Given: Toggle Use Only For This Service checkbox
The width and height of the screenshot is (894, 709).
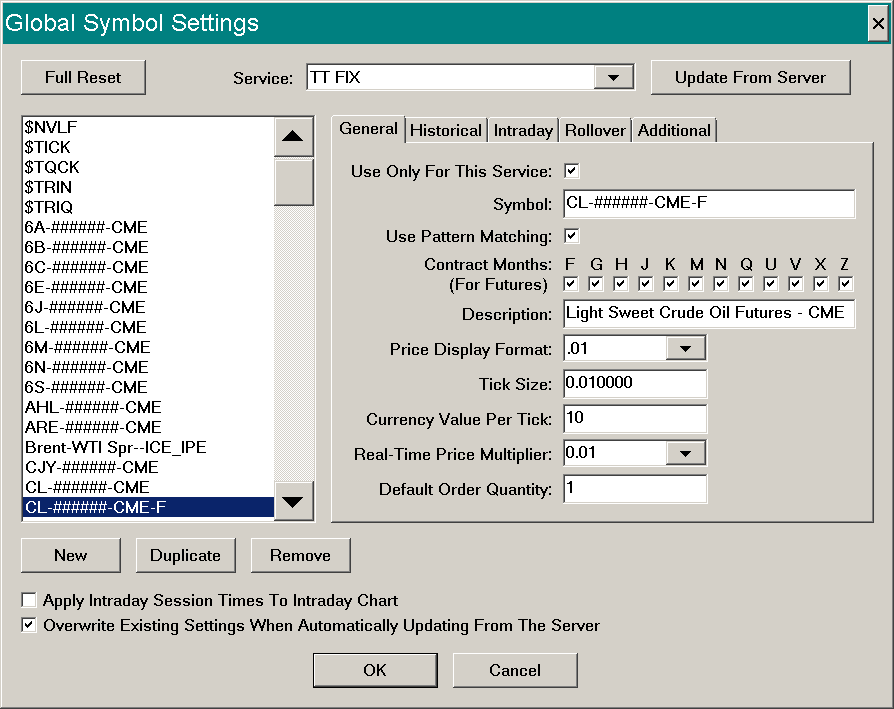Looking at the screenshot, I should (x=571, y=171).
